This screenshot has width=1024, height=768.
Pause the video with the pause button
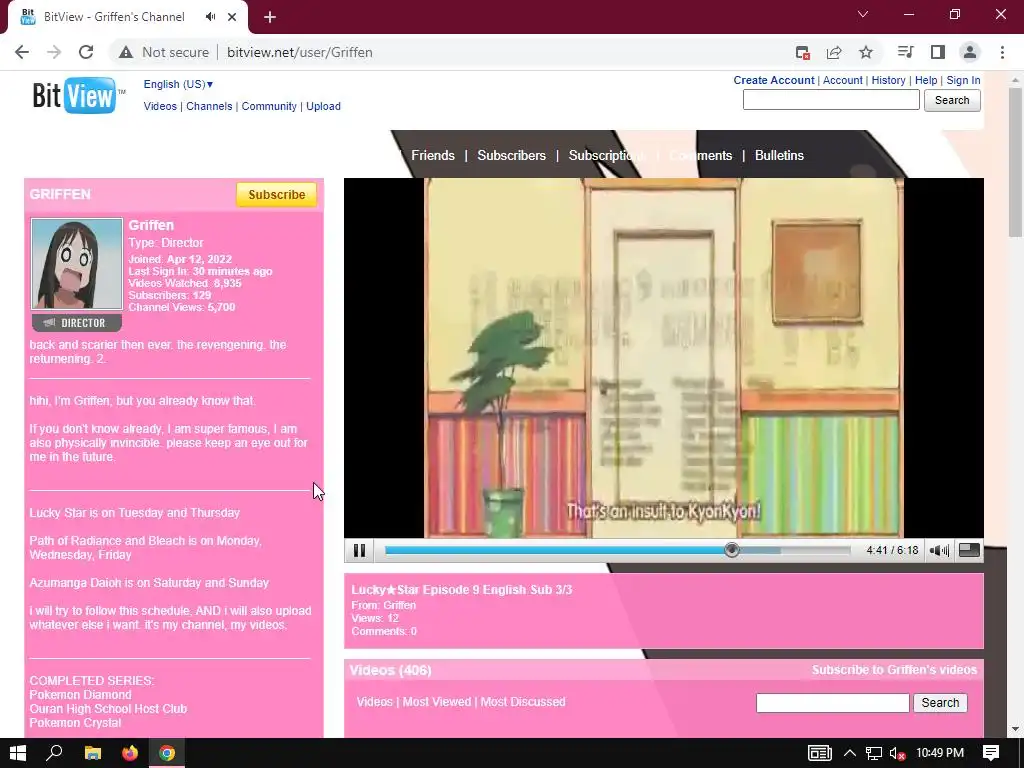tap(359, 551)
